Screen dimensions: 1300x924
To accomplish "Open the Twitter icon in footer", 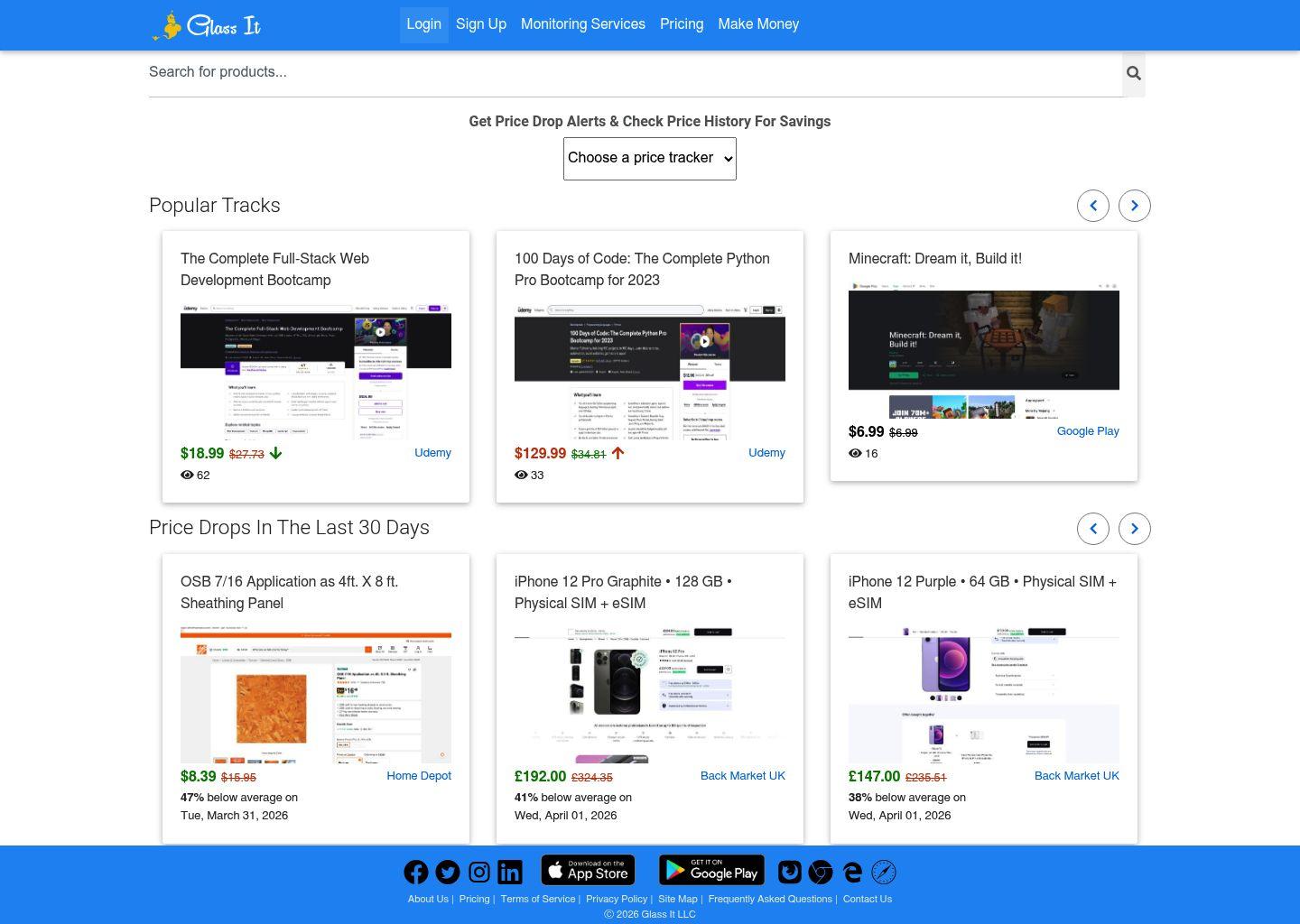I will click(448, 872).
